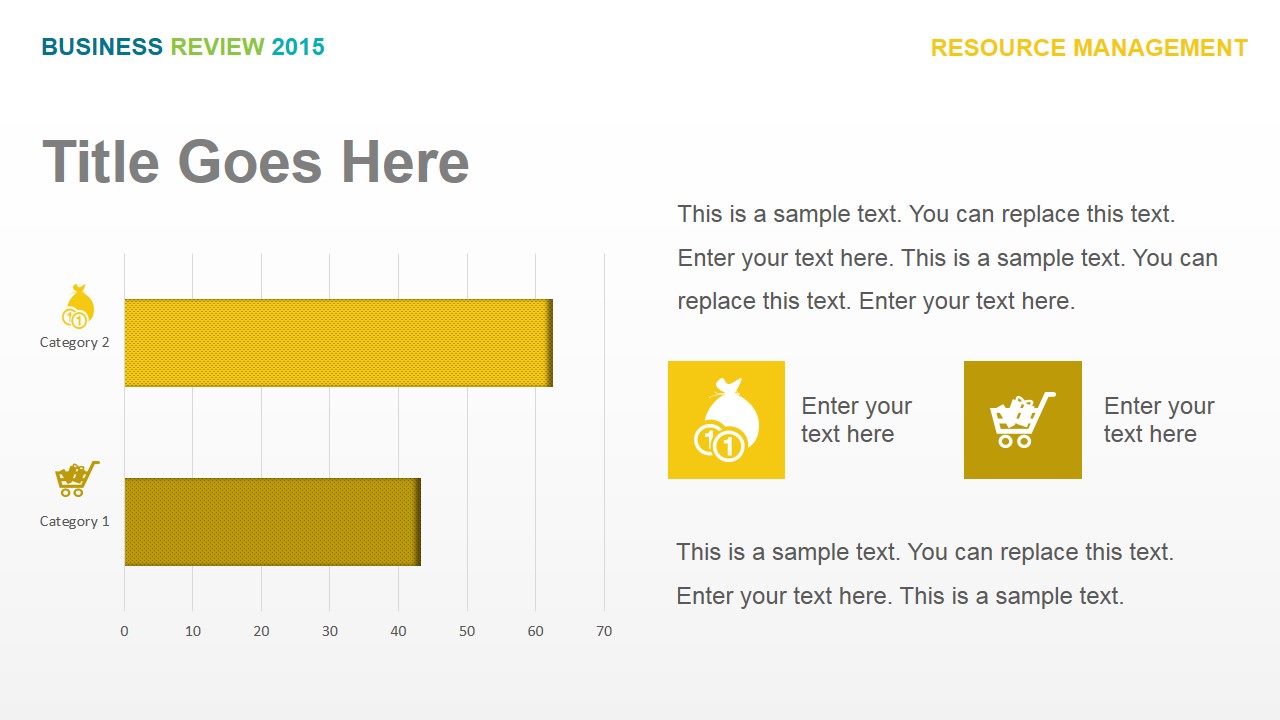Click the 70 value on chart axis
The image size is (1280, 720).
click(604, 631)
